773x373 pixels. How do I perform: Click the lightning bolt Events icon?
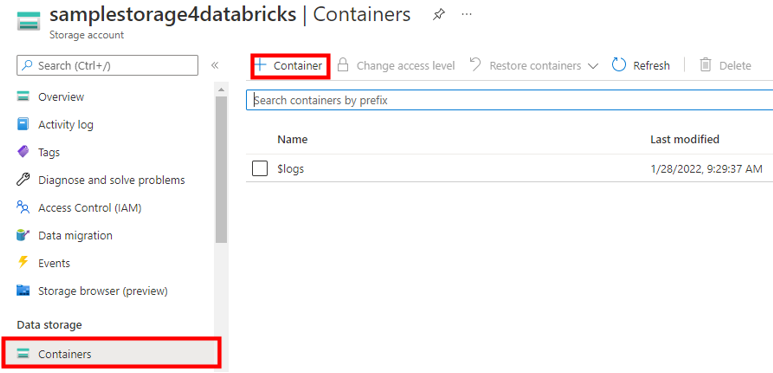[23, 263]
